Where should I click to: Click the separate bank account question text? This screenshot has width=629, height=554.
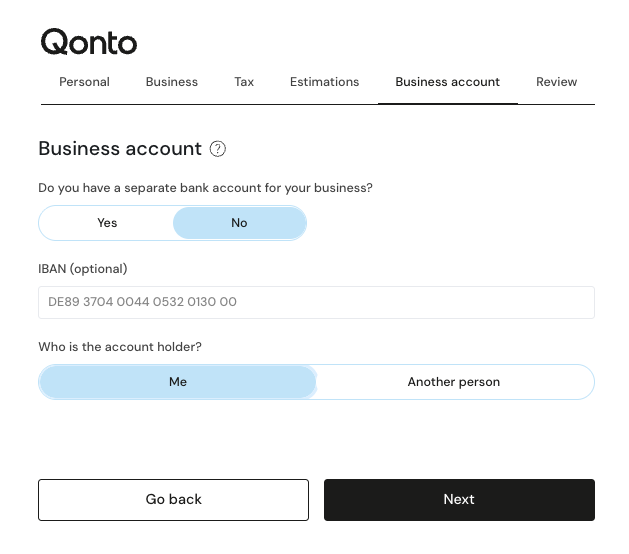pos(205,188)
